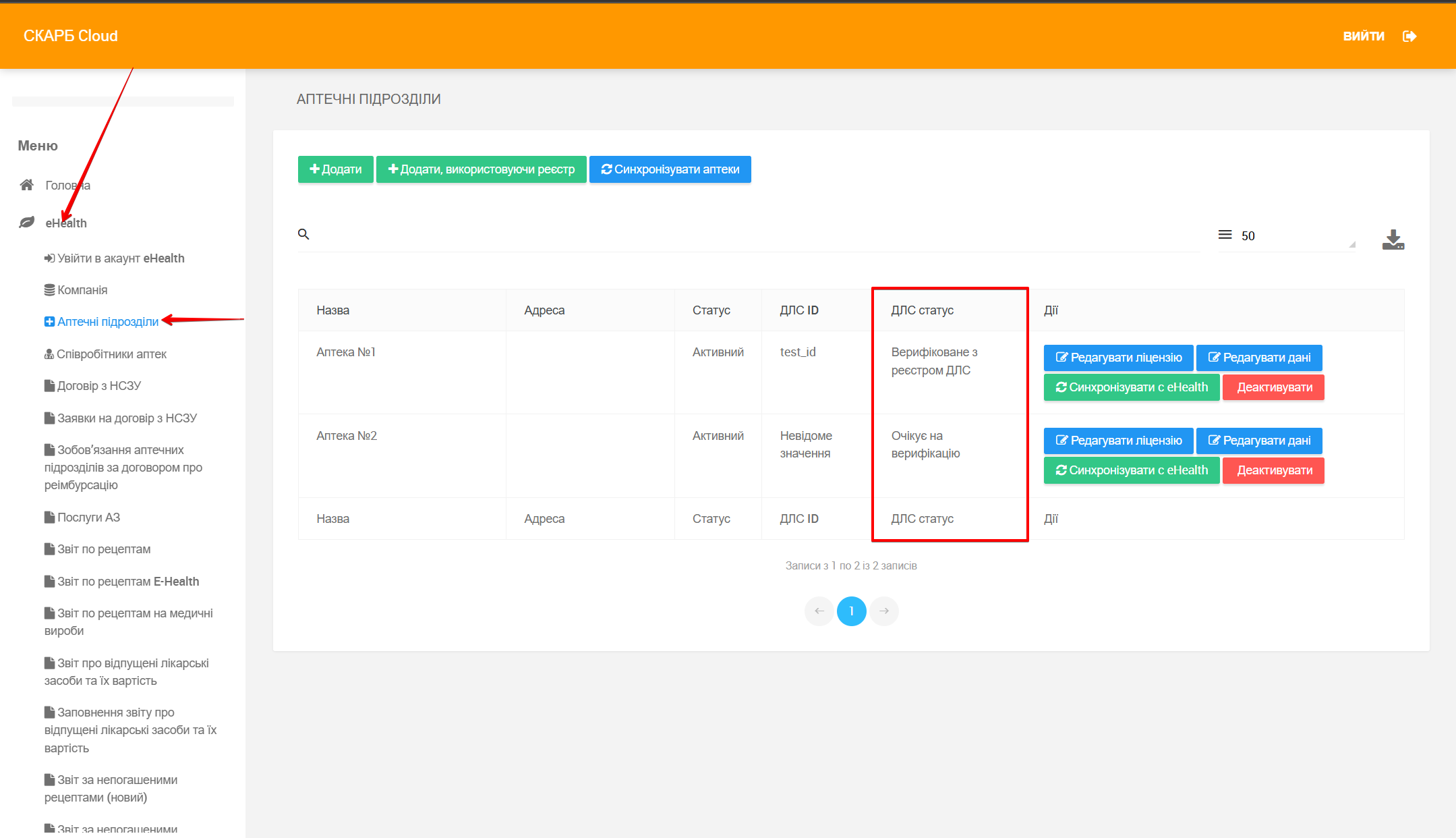Open Договір з НСЗУ menu item
1456x838 pixels.
(98, 386)
